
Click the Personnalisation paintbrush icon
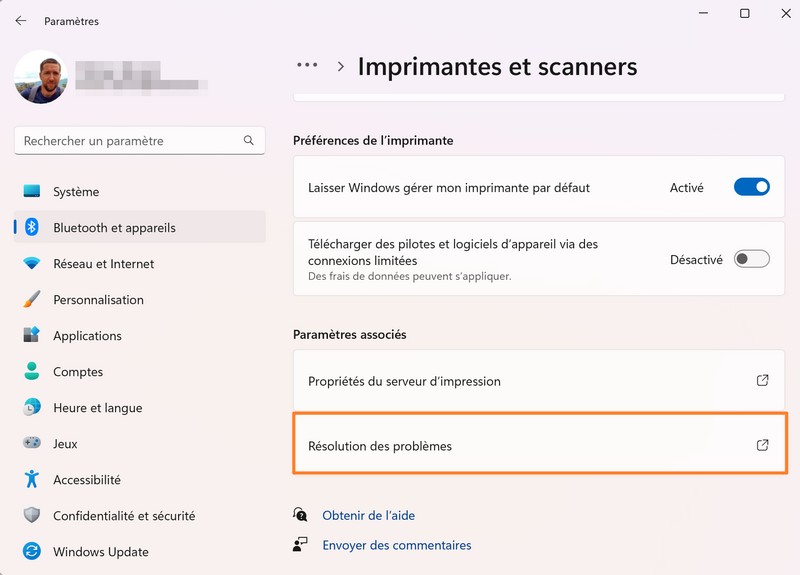point(32,299)
